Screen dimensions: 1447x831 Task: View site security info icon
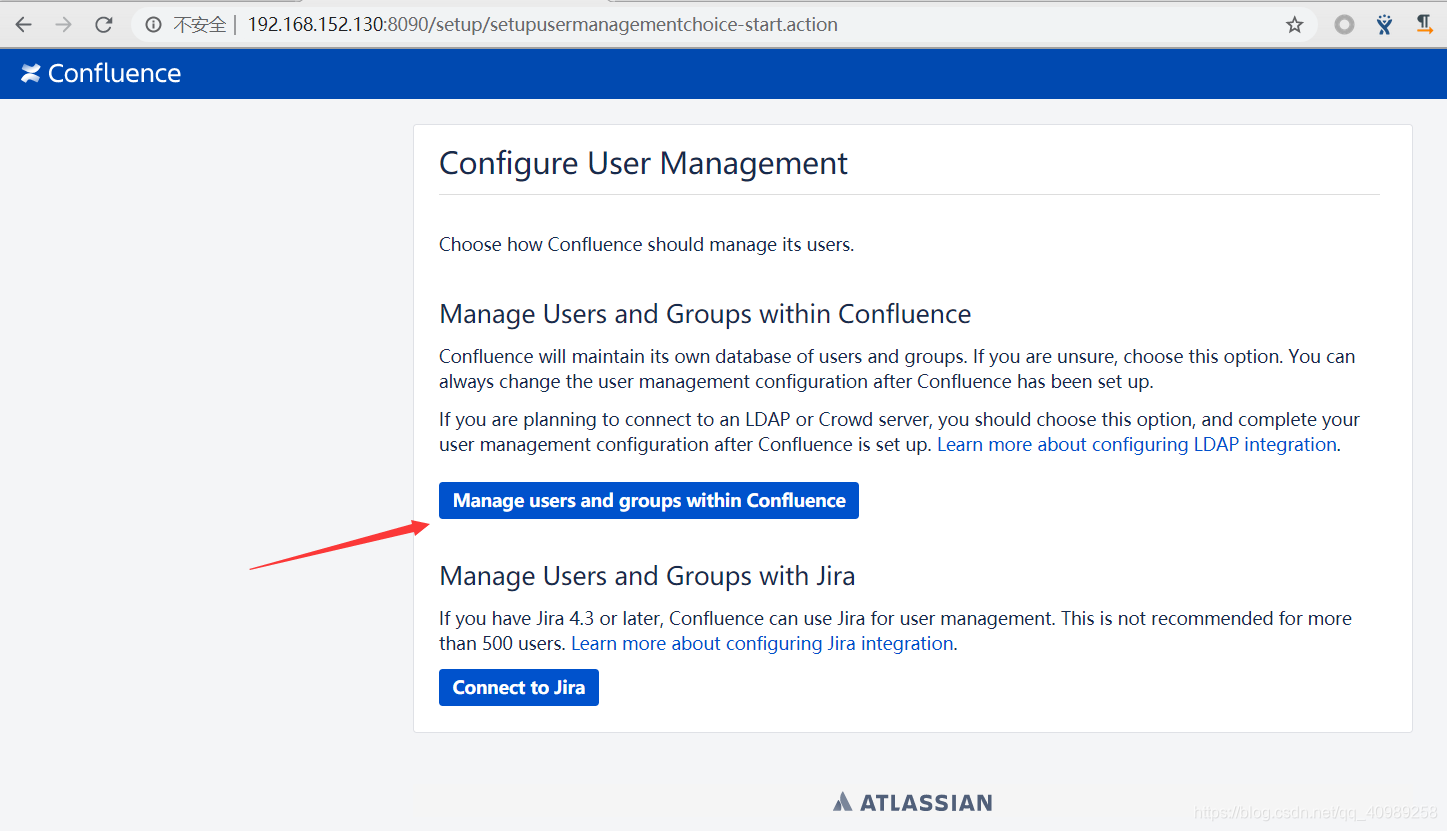pos(154,25)
